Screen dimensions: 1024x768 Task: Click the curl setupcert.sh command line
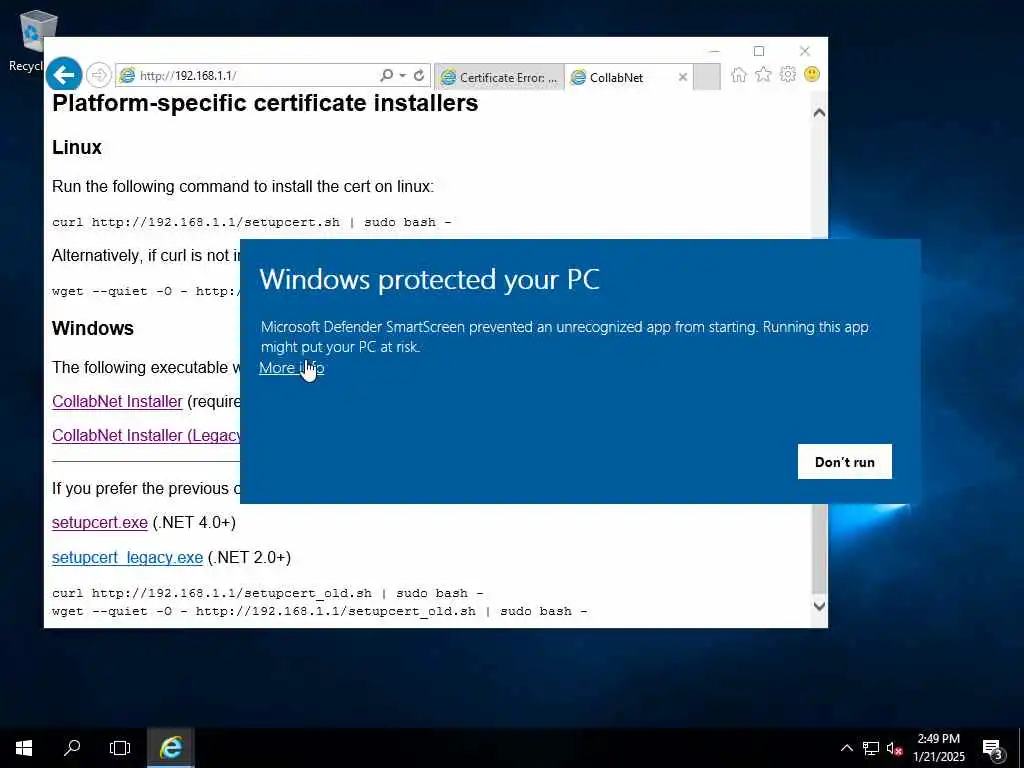pyautogui.click(x=251, y=222)
